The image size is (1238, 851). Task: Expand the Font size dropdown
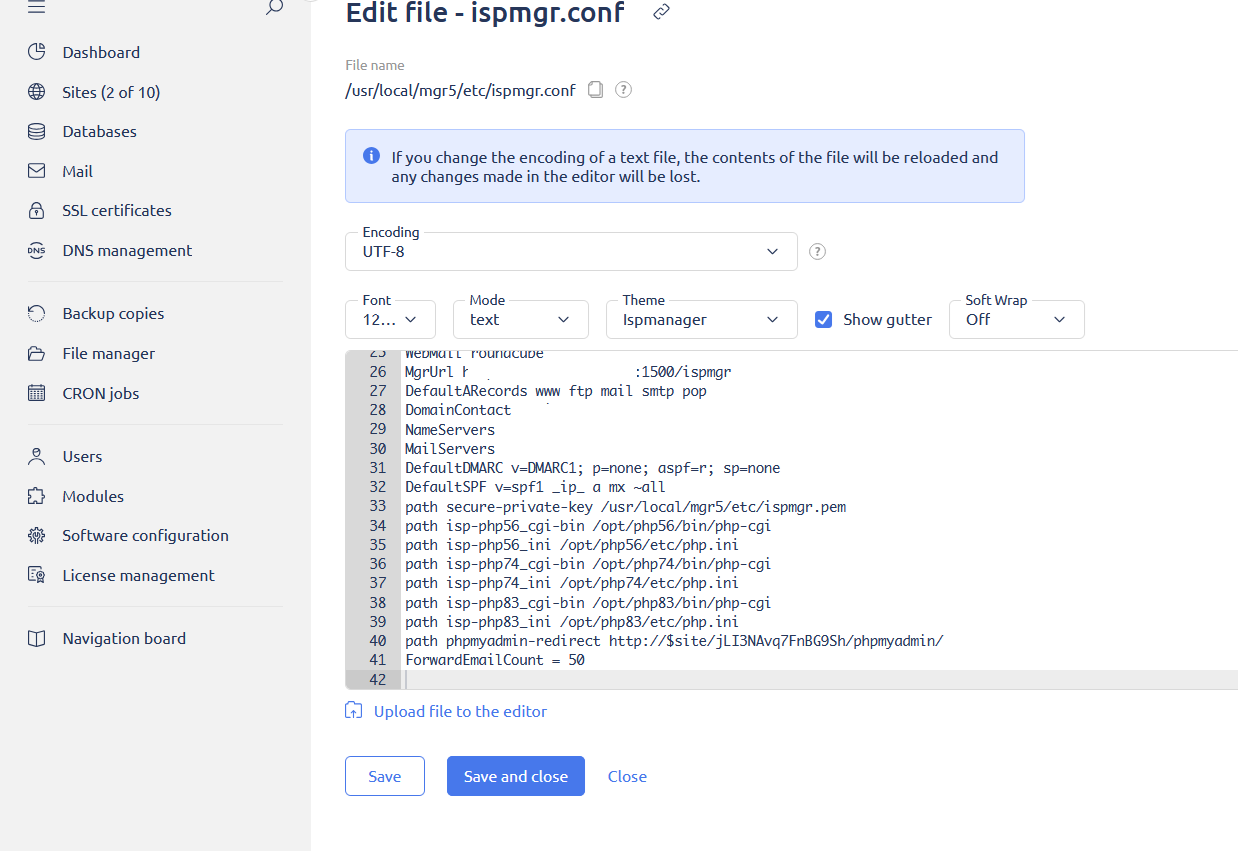coord(390,320)
